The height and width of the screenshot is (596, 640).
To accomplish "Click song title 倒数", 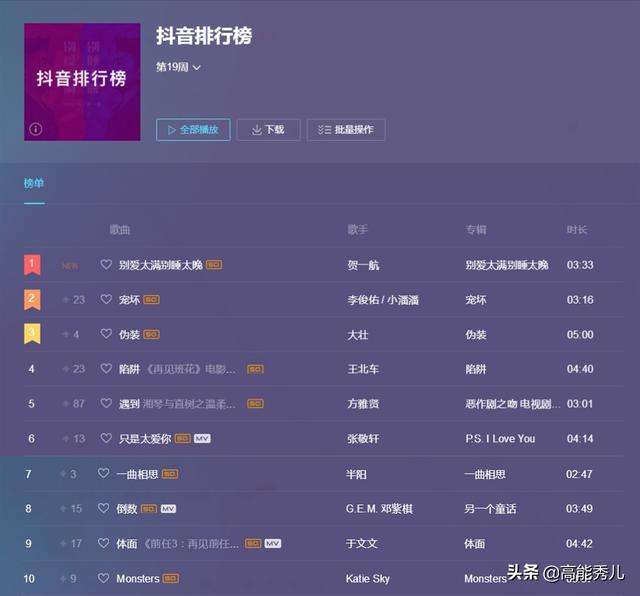I will pyautogui.click(x=127, y=509).
